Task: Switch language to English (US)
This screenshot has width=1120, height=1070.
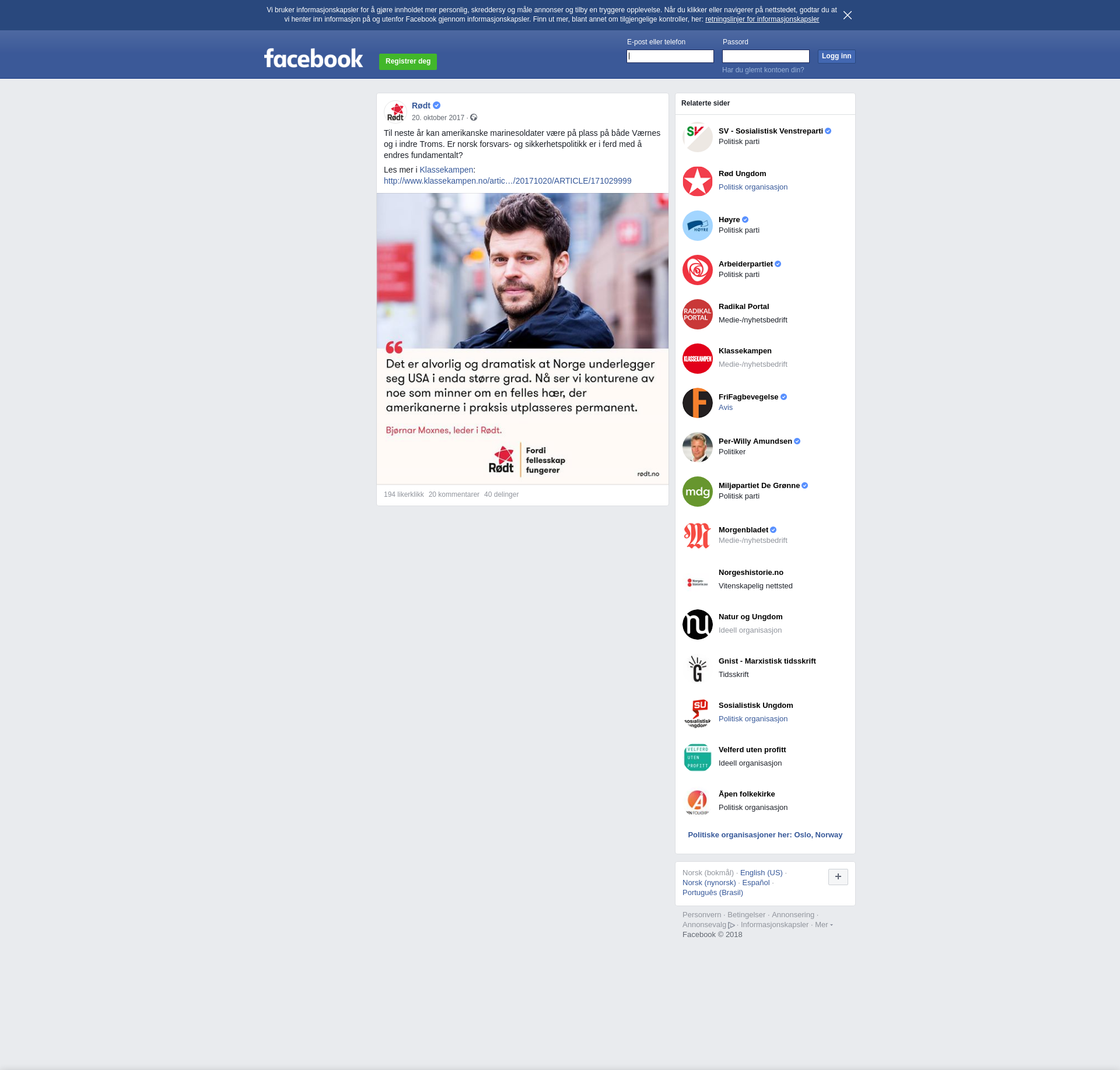Action: [761, 873]
